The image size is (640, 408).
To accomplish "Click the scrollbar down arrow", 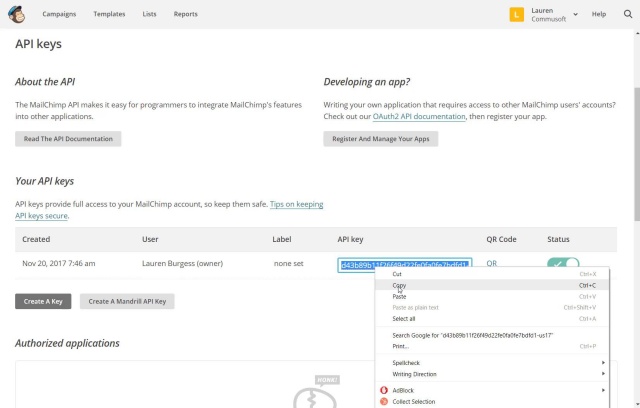I will [x=637, y=404].
